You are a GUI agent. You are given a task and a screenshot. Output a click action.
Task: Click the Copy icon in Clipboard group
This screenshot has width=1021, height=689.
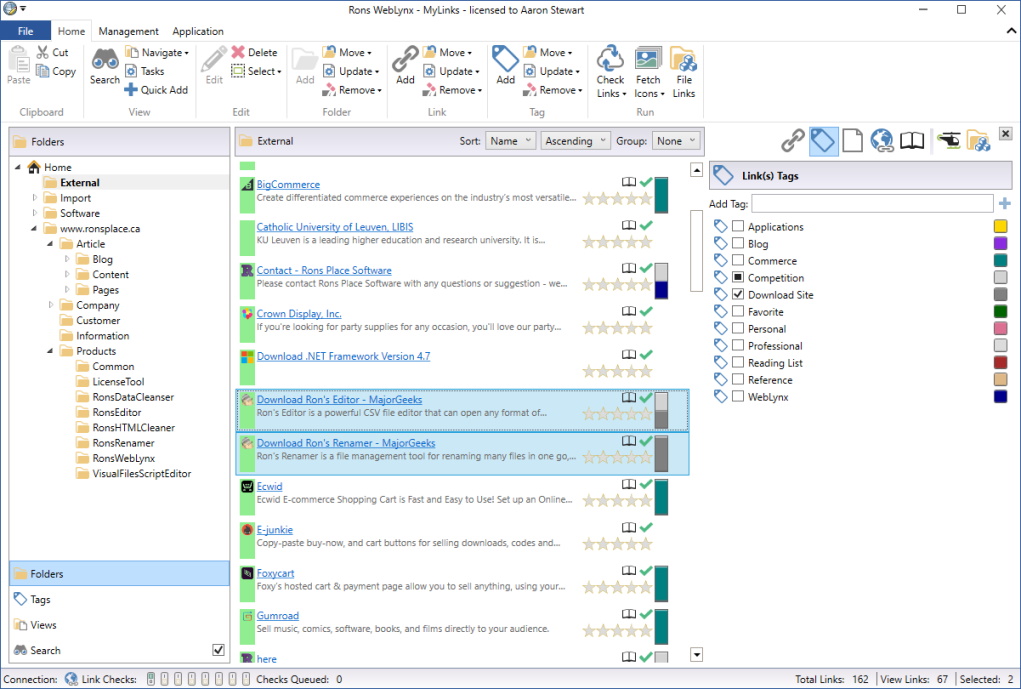(43, 71)
